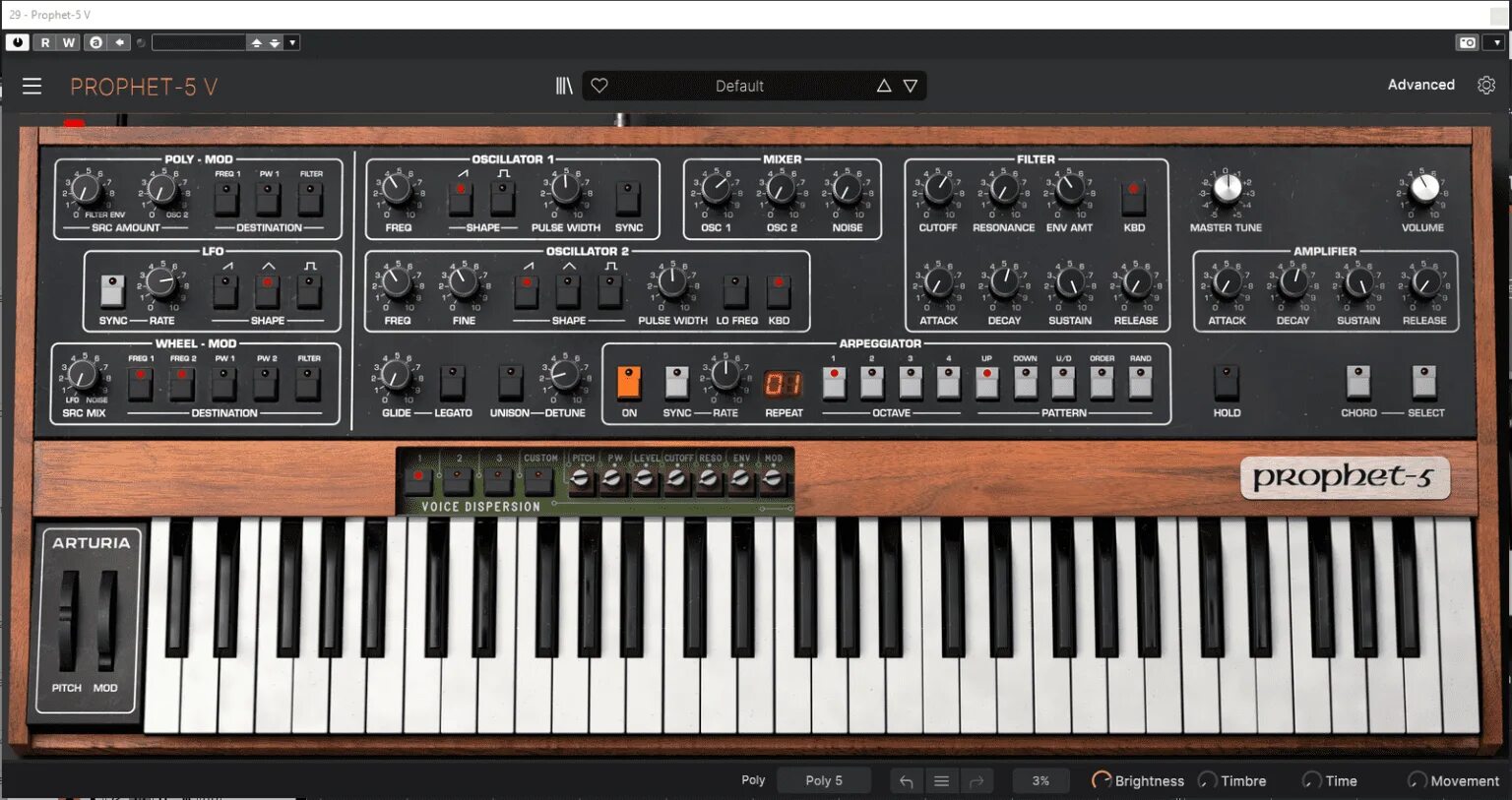This screenshot has height=800, width=1512.
Task: Toggle the LEGATO glide switch
Action: (453, 383)
